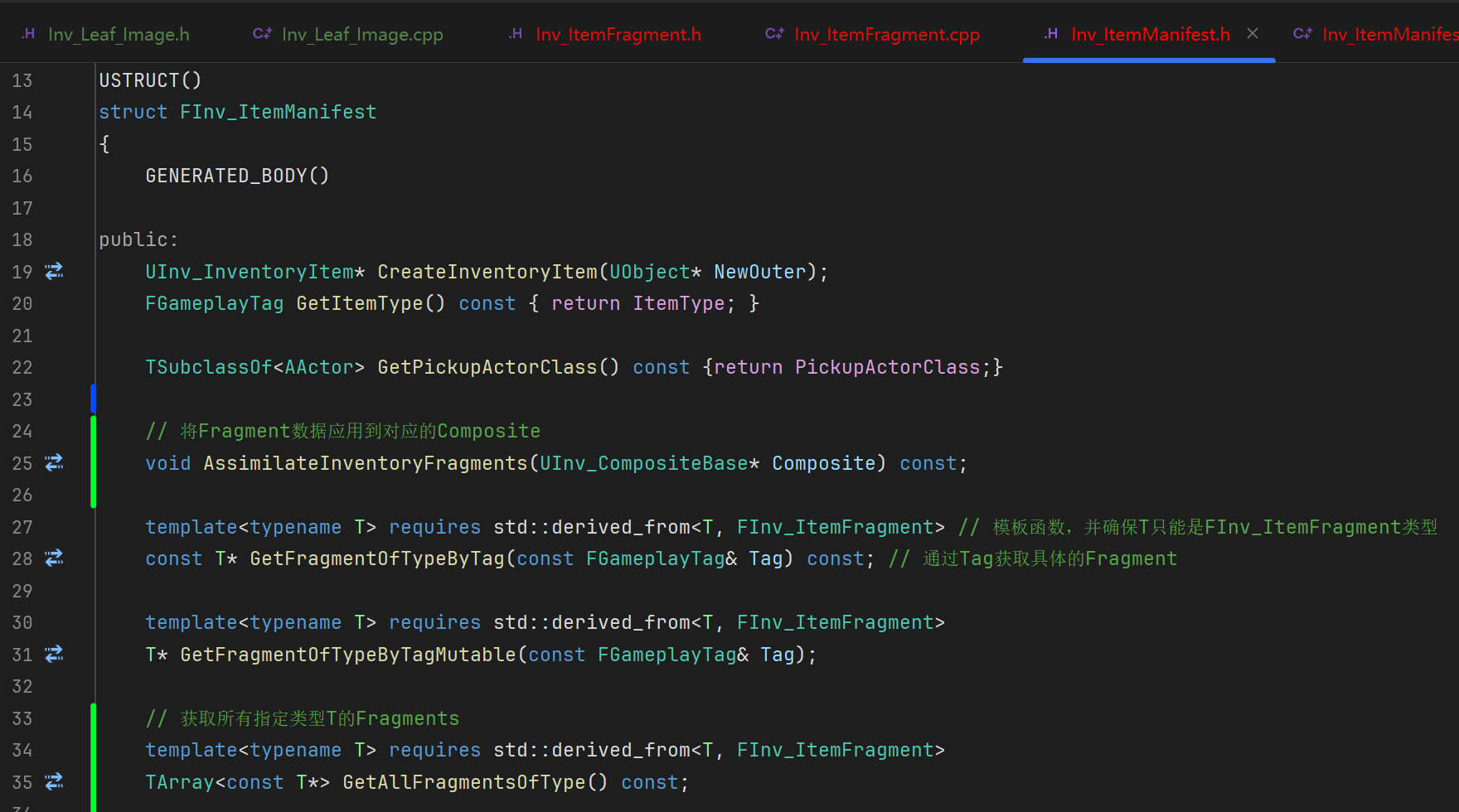This screenshot has width=1459, height=812.
Task: Click line number 22 in the gutter
Action: 22,367
